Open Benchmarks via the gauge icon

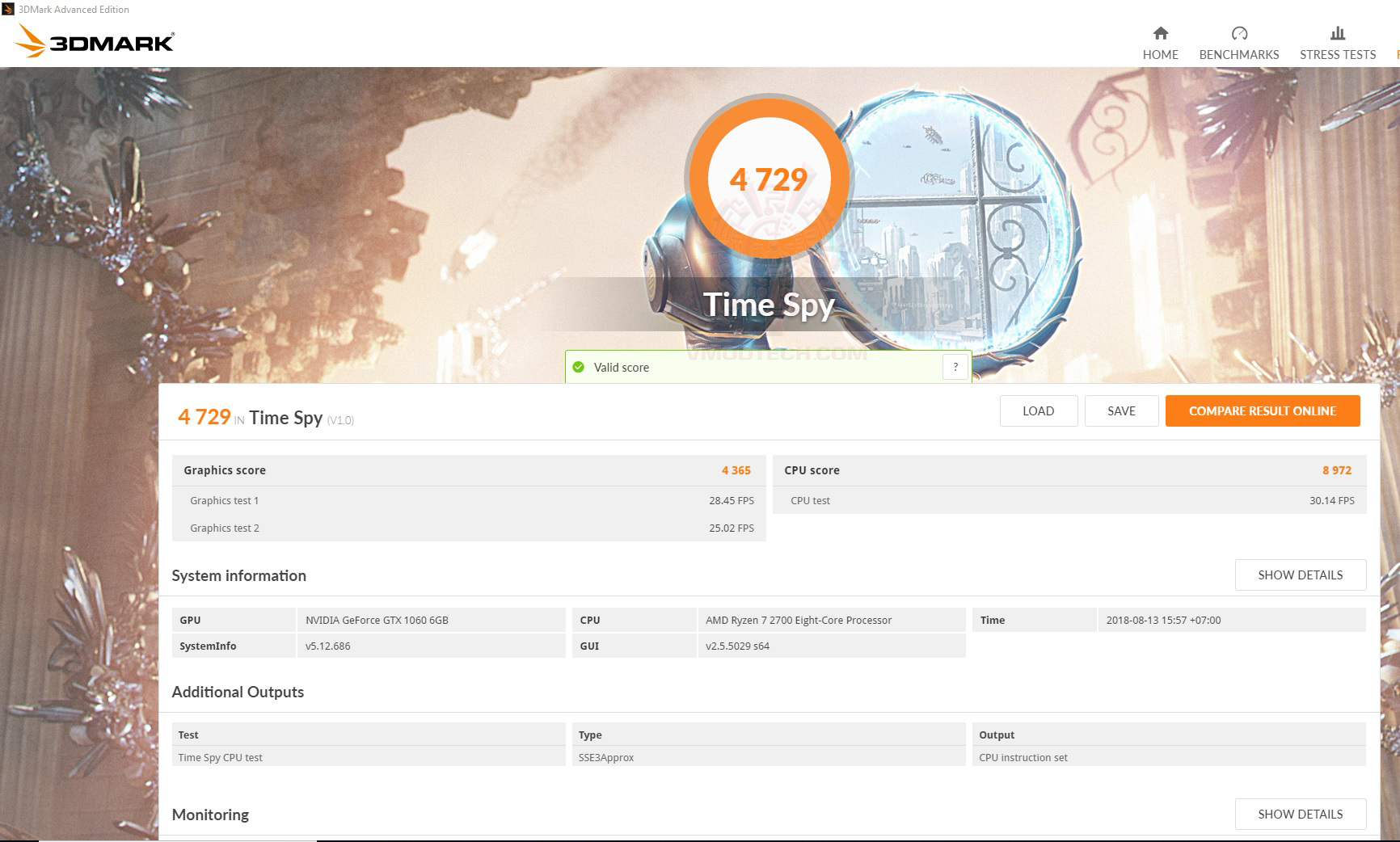point(1238,33)
